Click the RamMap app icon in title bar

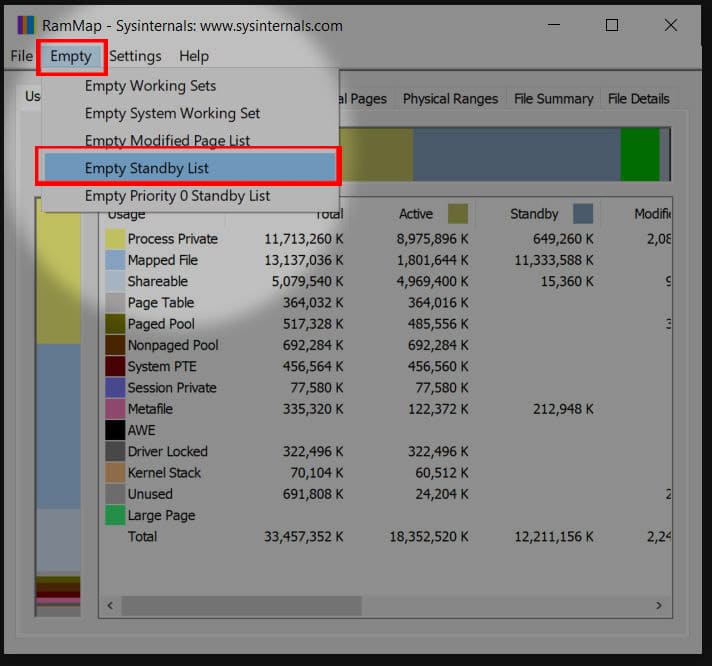(26, 25)
